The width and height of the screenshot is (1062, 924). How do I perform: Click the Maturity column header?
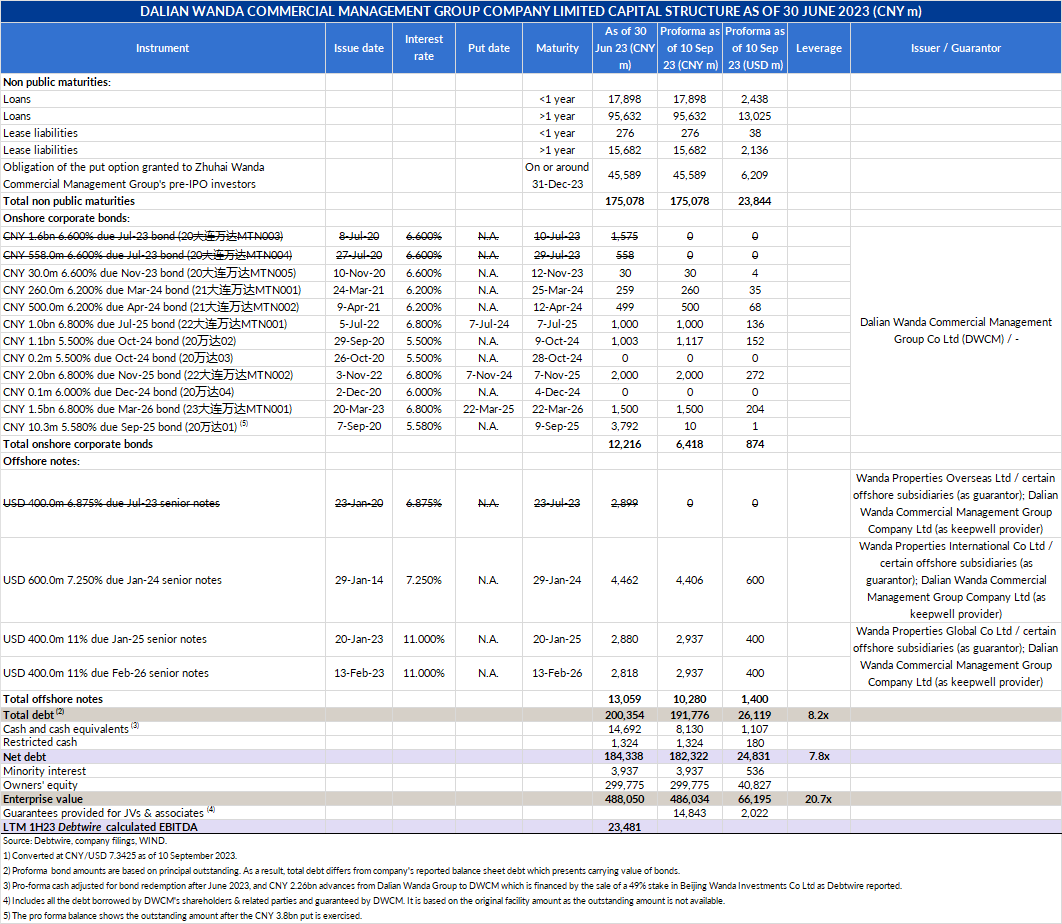557,48
